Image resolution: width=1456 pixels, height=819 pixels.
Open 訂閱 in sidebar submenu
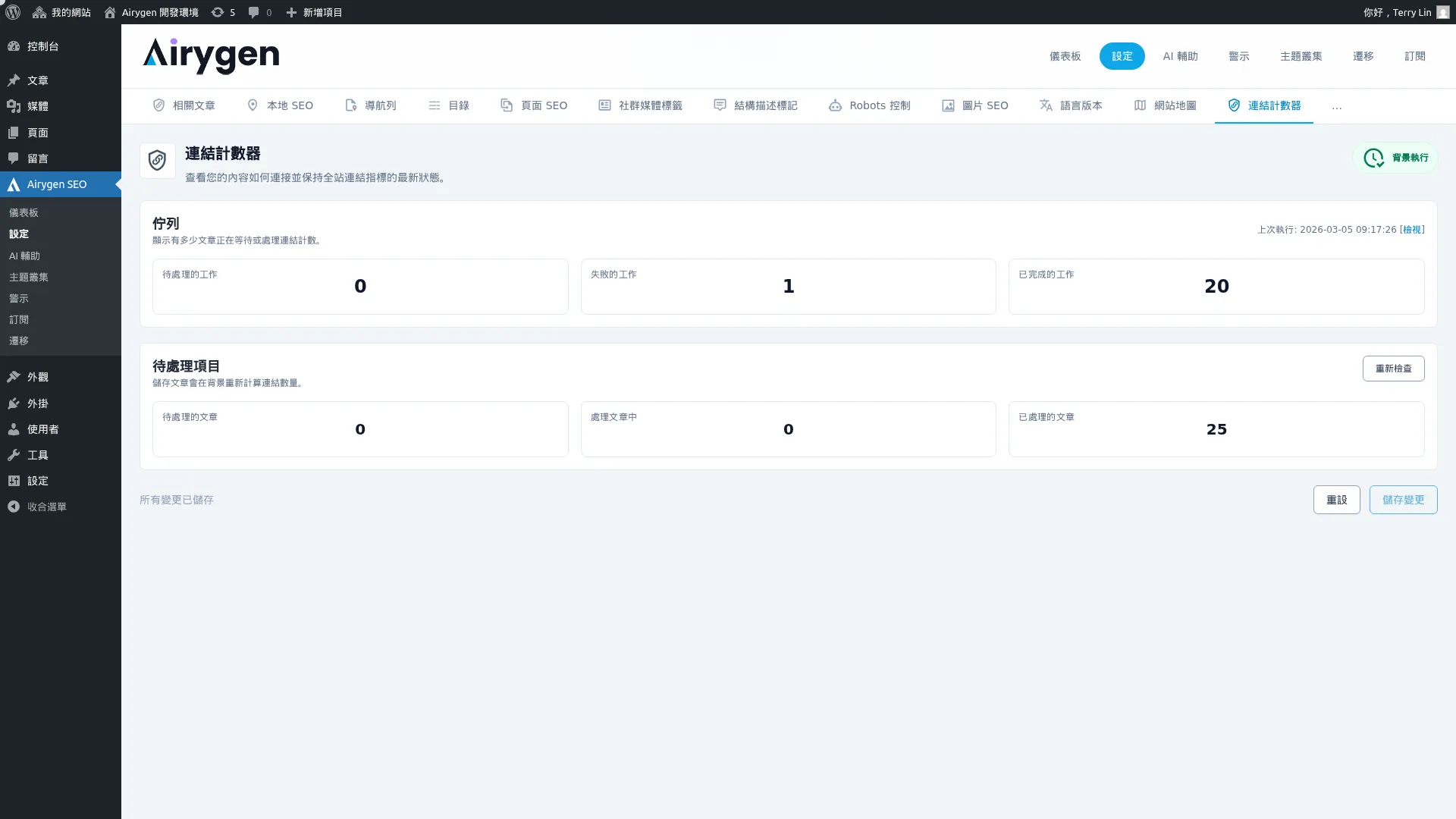point(19,320)
